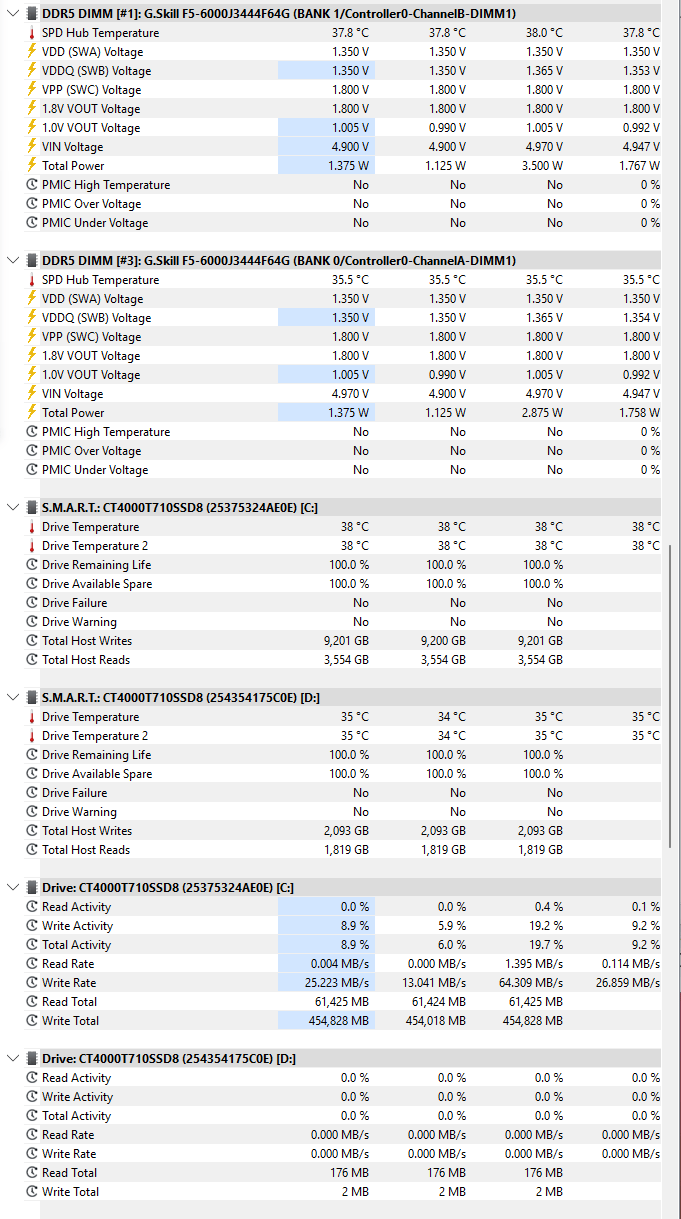Click lightning icon next to DIMM #1 Total Power
This screenshot has height=1219, width=681.
tap(32, 166)
